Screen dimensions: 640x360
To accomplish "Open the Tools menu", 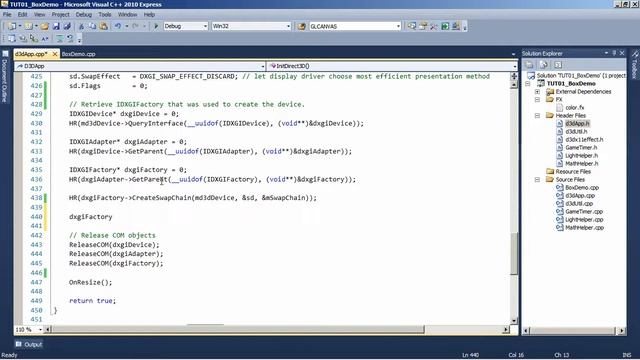I will coord(105,14).
